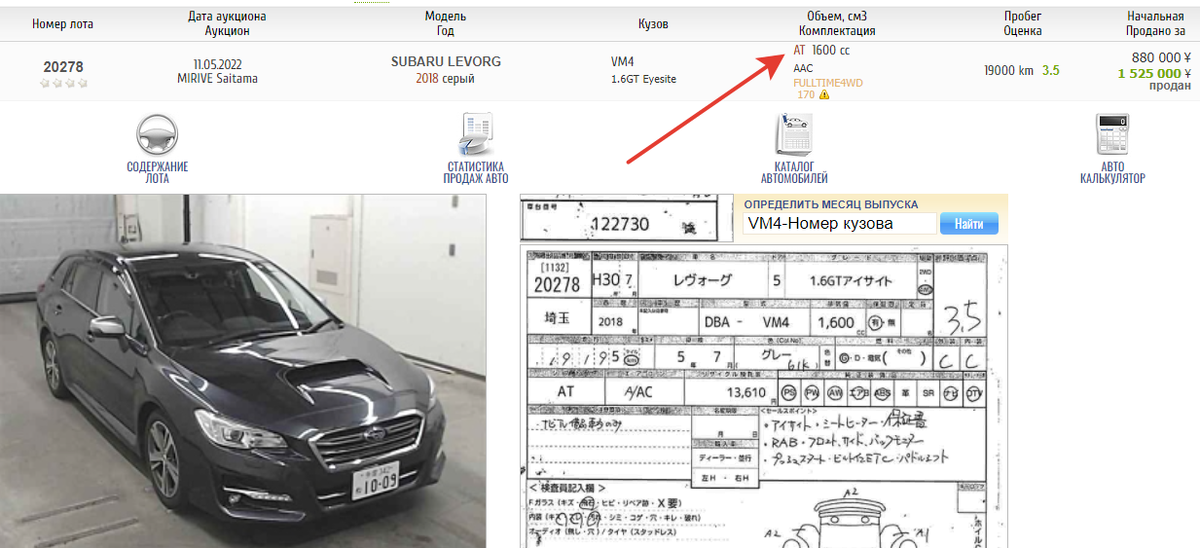Image resolution: width=1200 pixels, height=548 pixels.
Task: Open the sales statistics document icon
Action: point(475,135)
